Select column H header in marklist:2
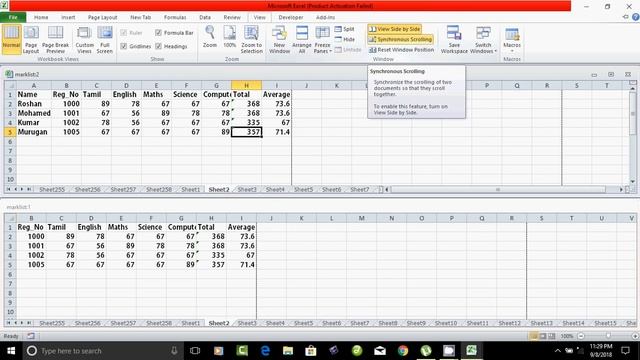 [246, 85]
